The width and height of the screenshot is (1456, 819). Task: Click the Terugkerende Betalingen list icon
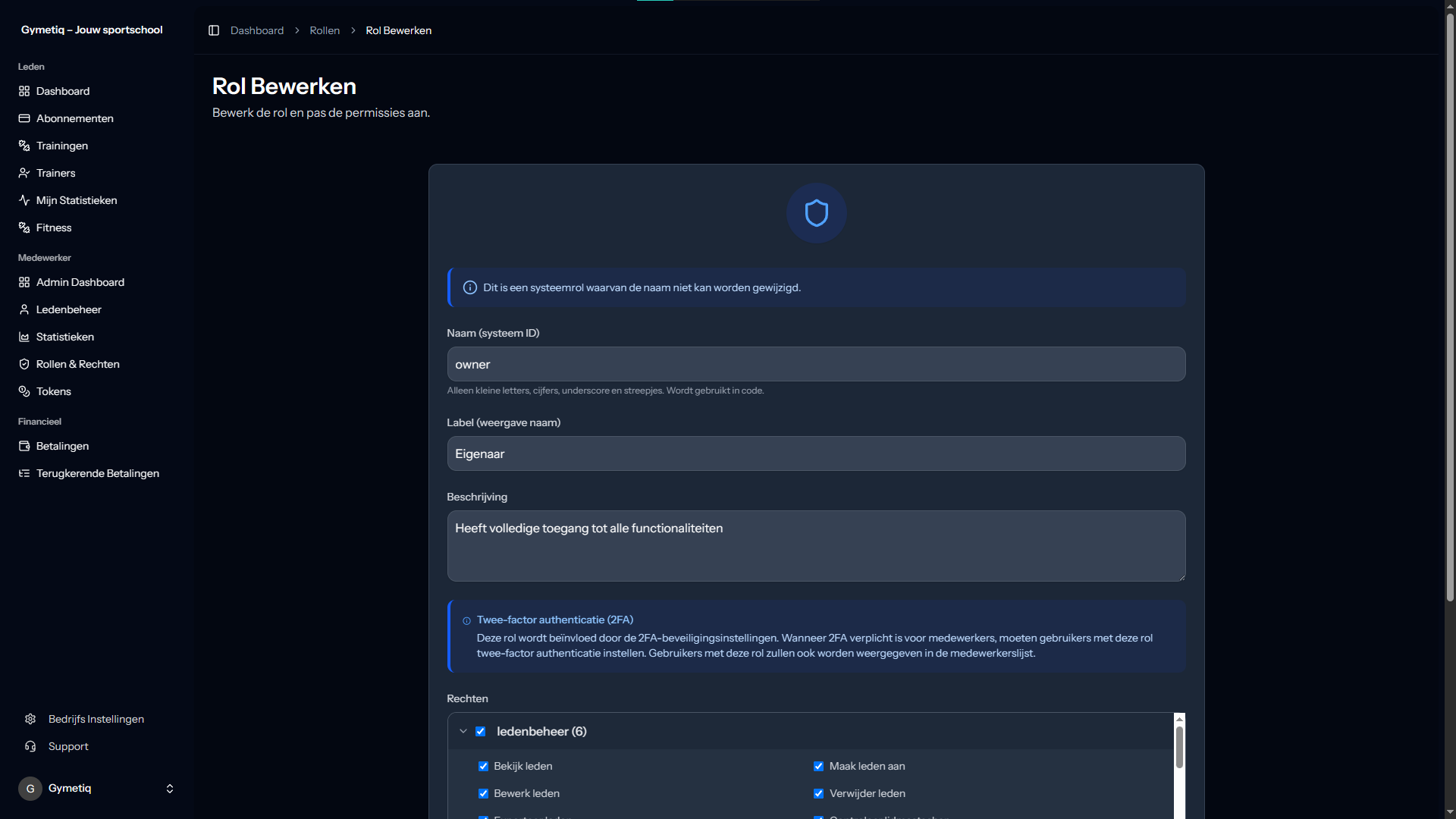[24, 473]
